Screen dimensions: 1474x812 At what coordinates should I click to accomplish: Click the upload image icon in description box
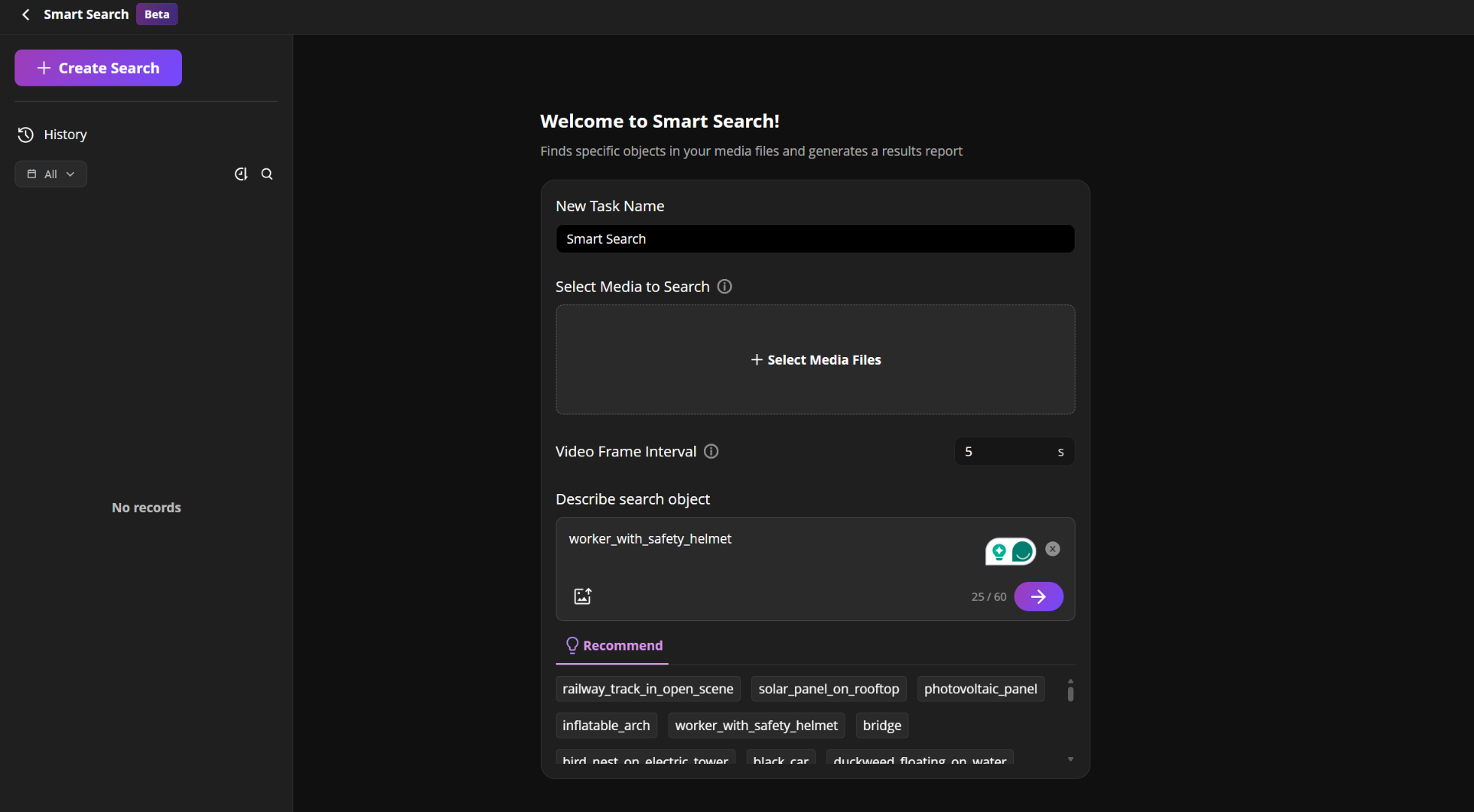pyautogui.click(x=583, y=596)
